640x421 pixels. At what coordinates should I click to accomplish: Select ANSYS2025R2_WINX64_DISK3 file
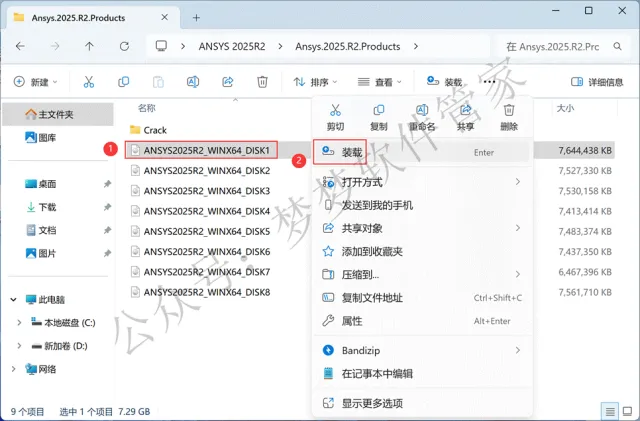[x=200, y=191]
